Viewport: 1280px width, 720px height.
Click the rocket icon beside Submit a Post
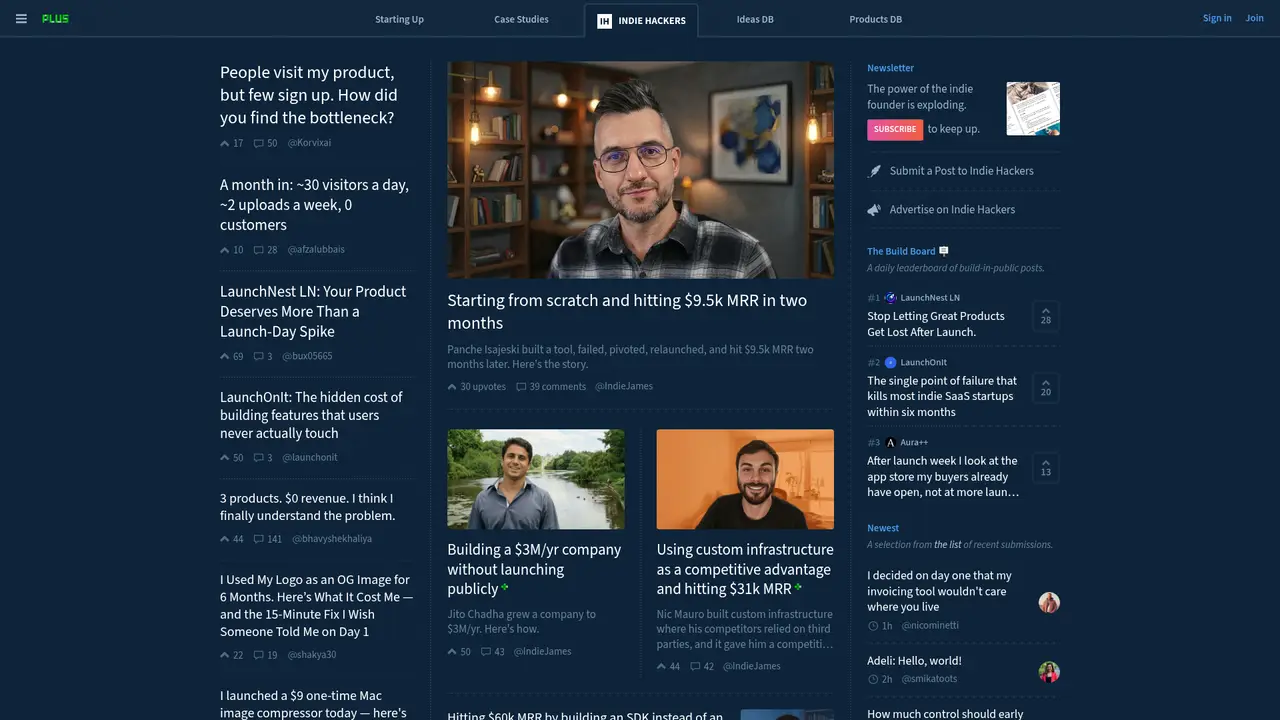(874, 171)
